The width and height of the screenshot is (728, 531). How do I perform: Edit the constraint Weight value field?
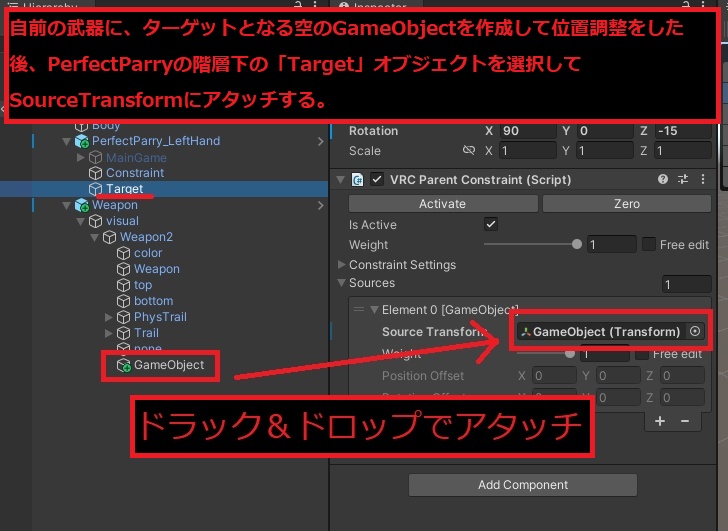click(x=611, y=245)
